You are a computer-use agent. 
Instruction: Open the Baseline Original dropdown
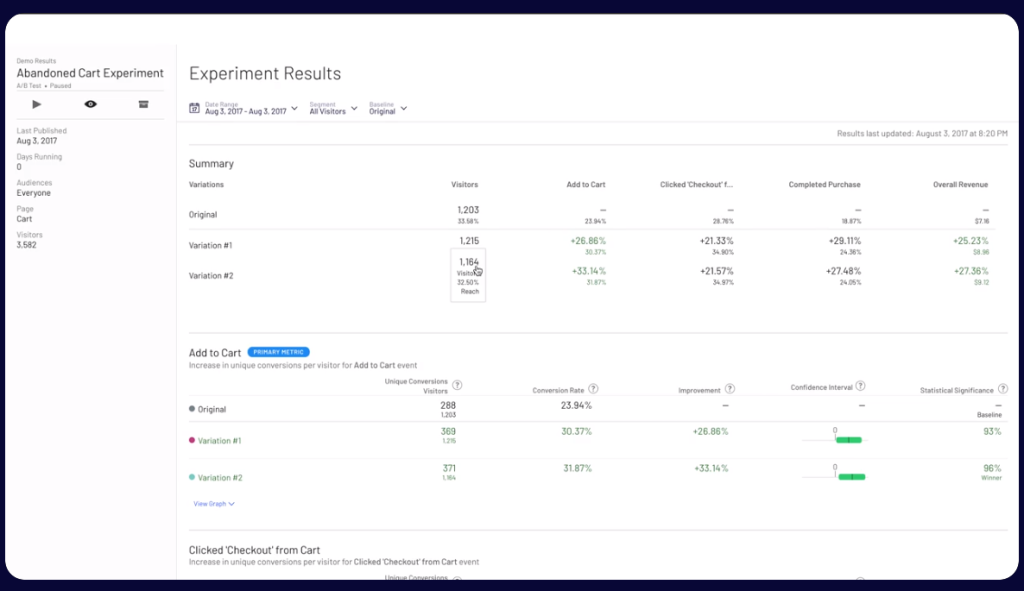388,108
